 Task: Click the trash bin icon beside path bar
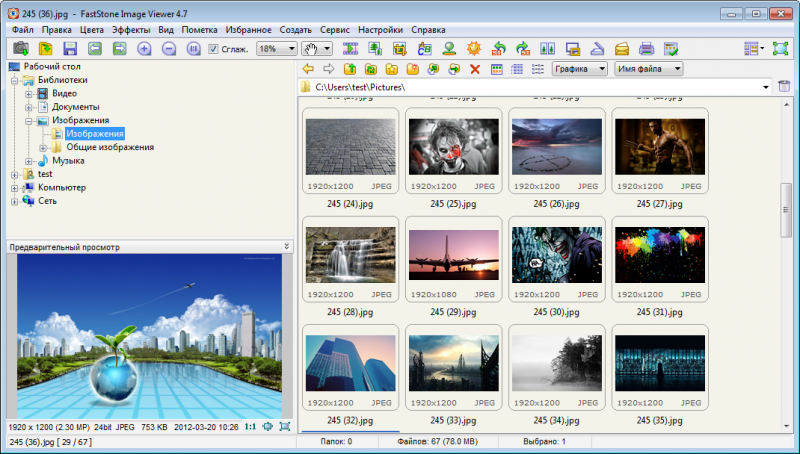[x=784, y=86]
